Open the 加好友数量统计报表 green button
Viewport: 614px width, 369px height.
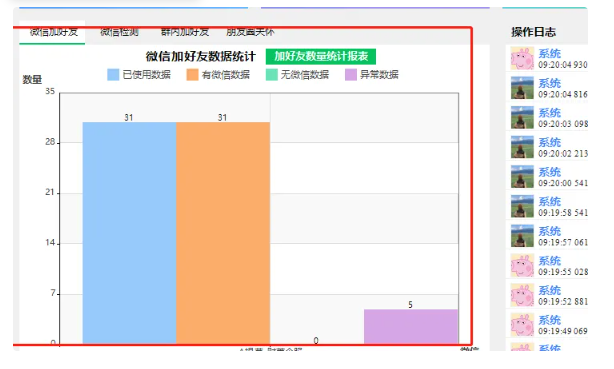click(321, 56)
